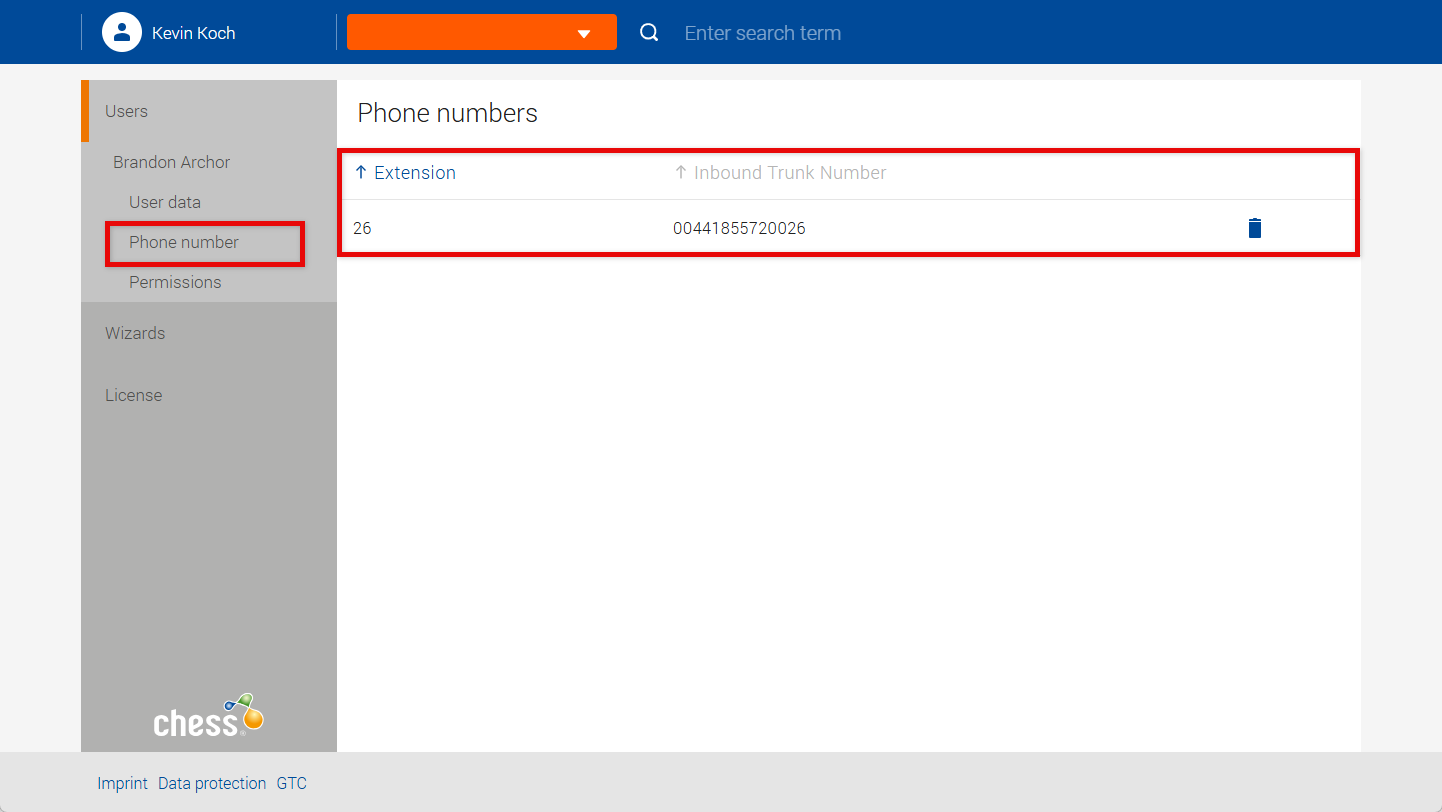Click the Inbound Trunk Number sort arrow
The height and width of the screenshot is (812, 1442).
pyautogui.click(x=681, y=172)
